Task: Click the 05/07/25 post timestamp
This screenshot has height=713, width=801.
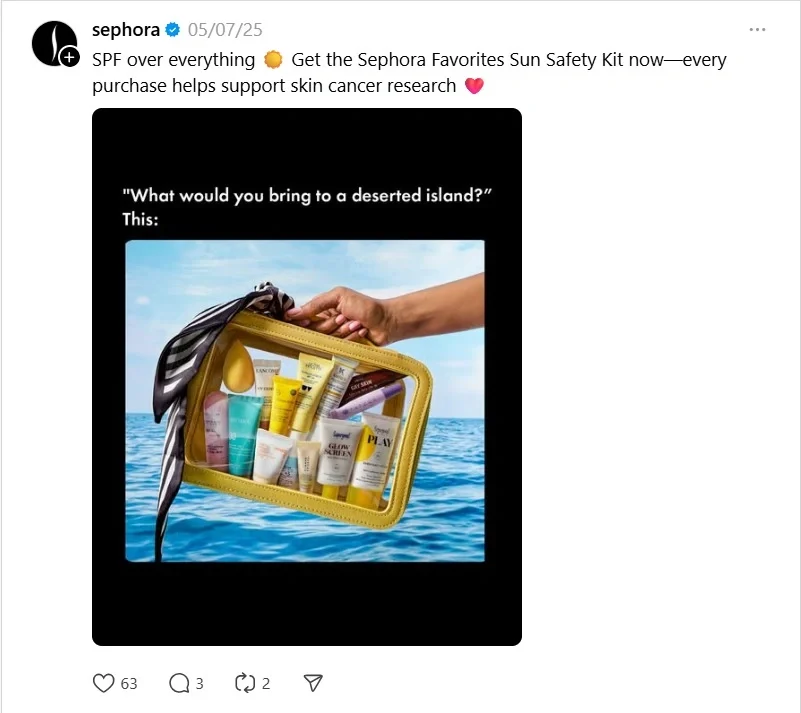Action: point(225,30)
